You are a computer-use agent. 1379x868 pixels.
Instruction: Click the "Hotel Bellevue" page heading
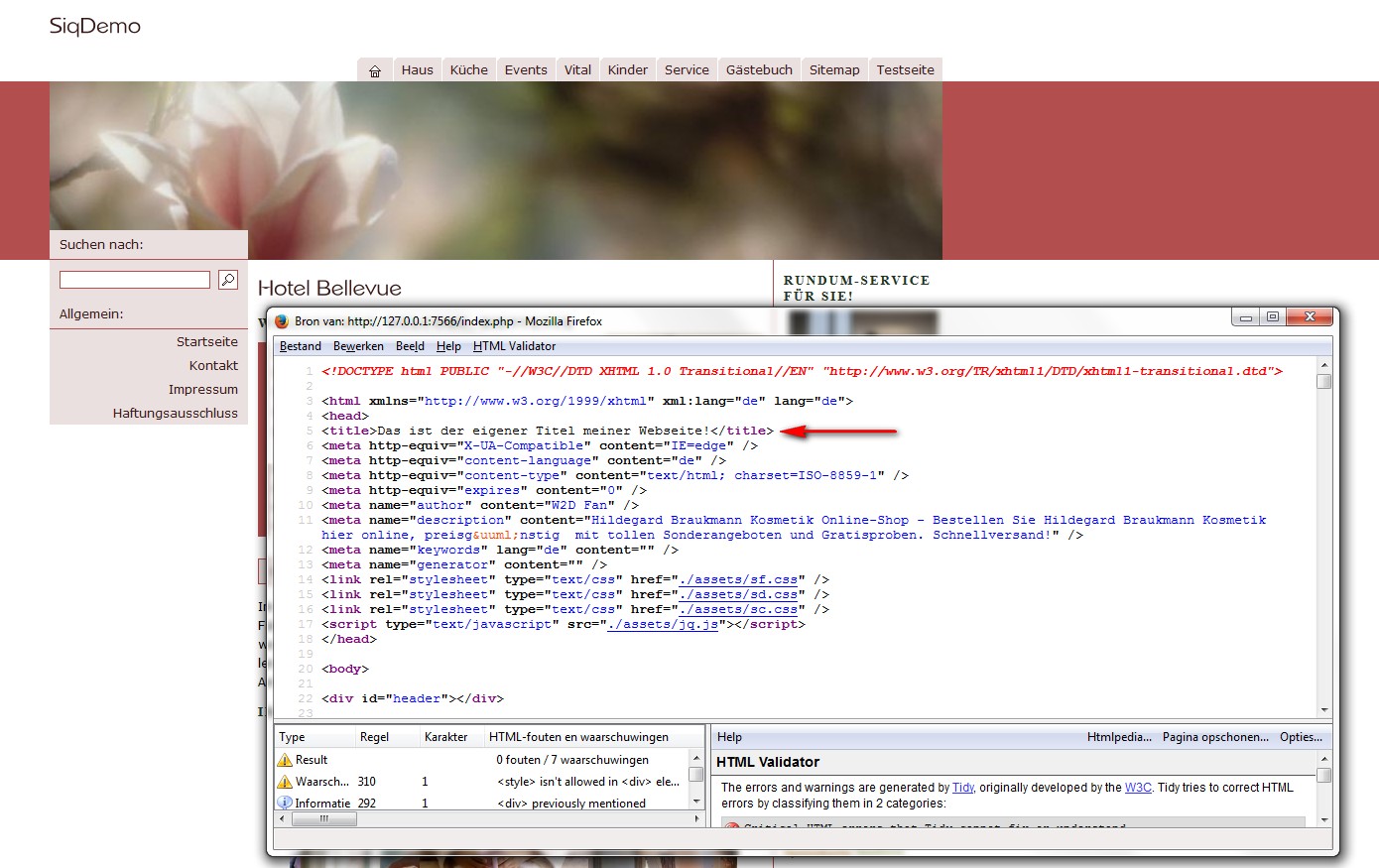[329, 289]
